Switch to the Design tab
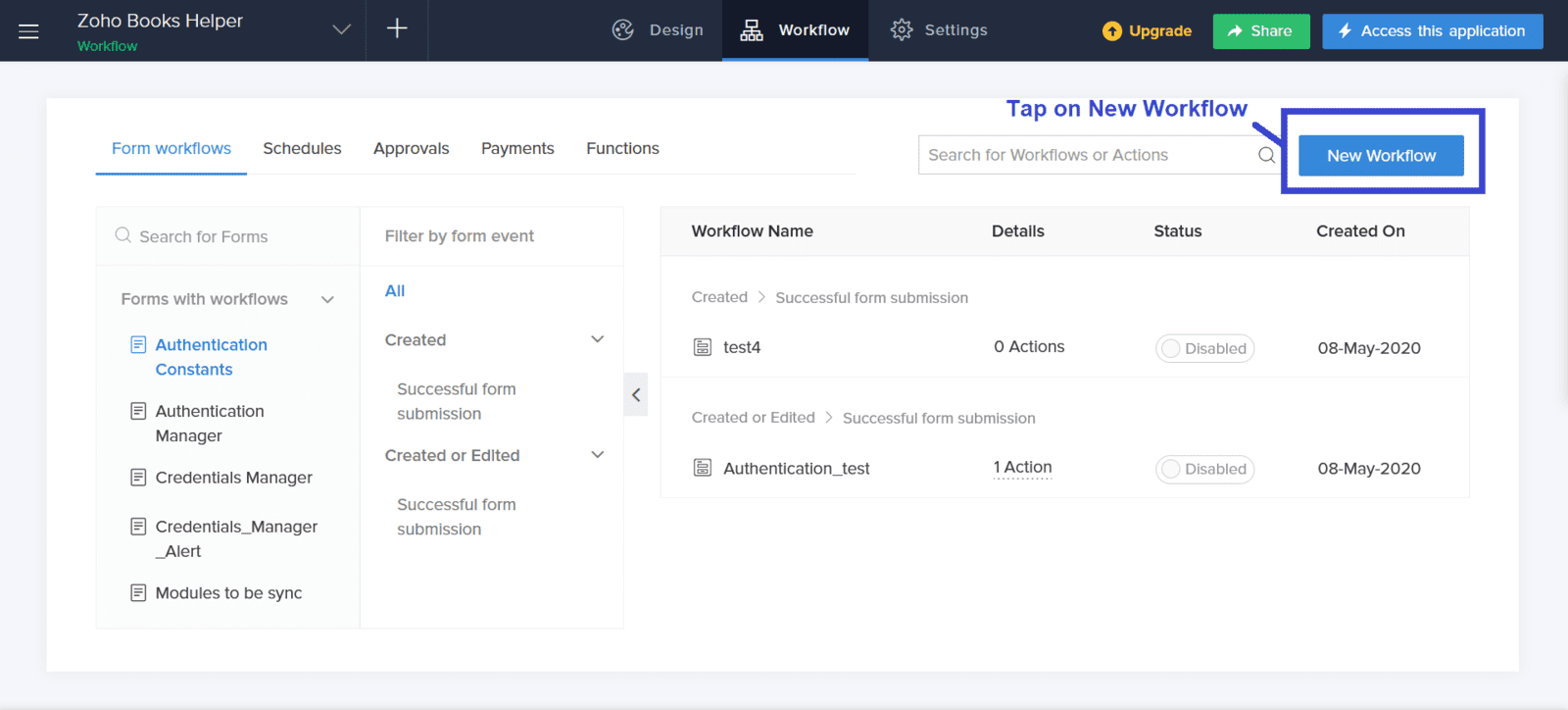This screenshot has height=710, width=1568. point(658,30)
